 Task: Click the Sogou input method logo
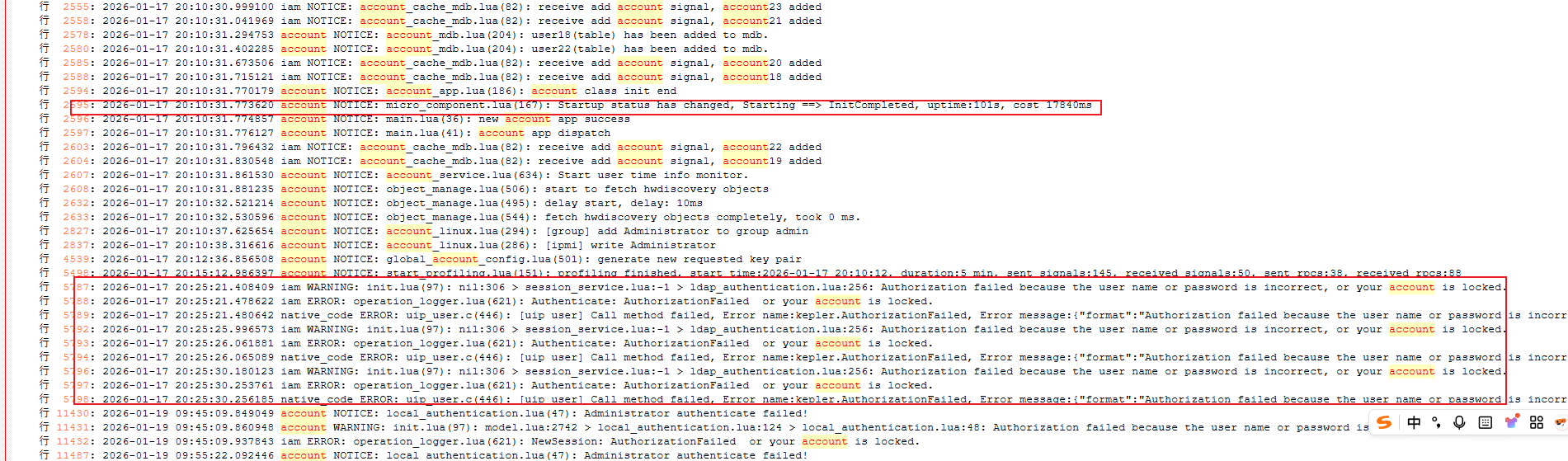[1385, 422]
